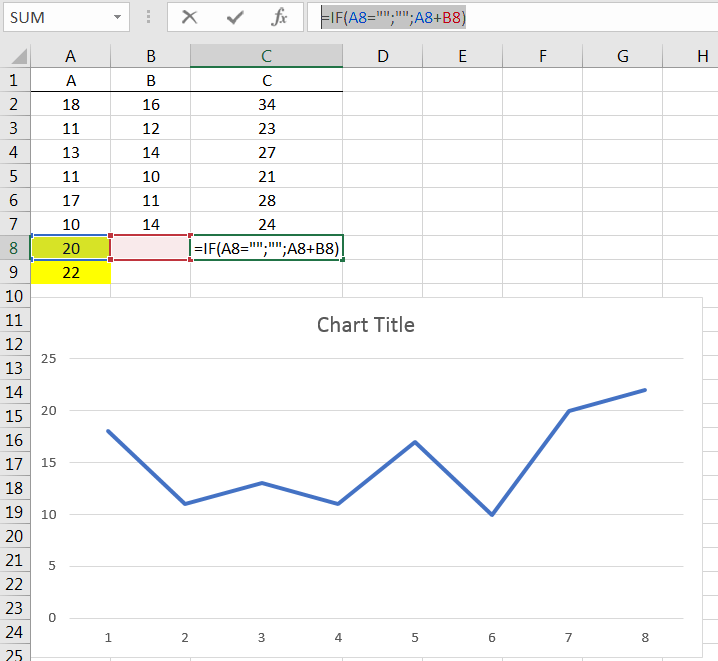Click cell C5 containing 21
This screenshot has width=718, height=661.
[267, 176]
